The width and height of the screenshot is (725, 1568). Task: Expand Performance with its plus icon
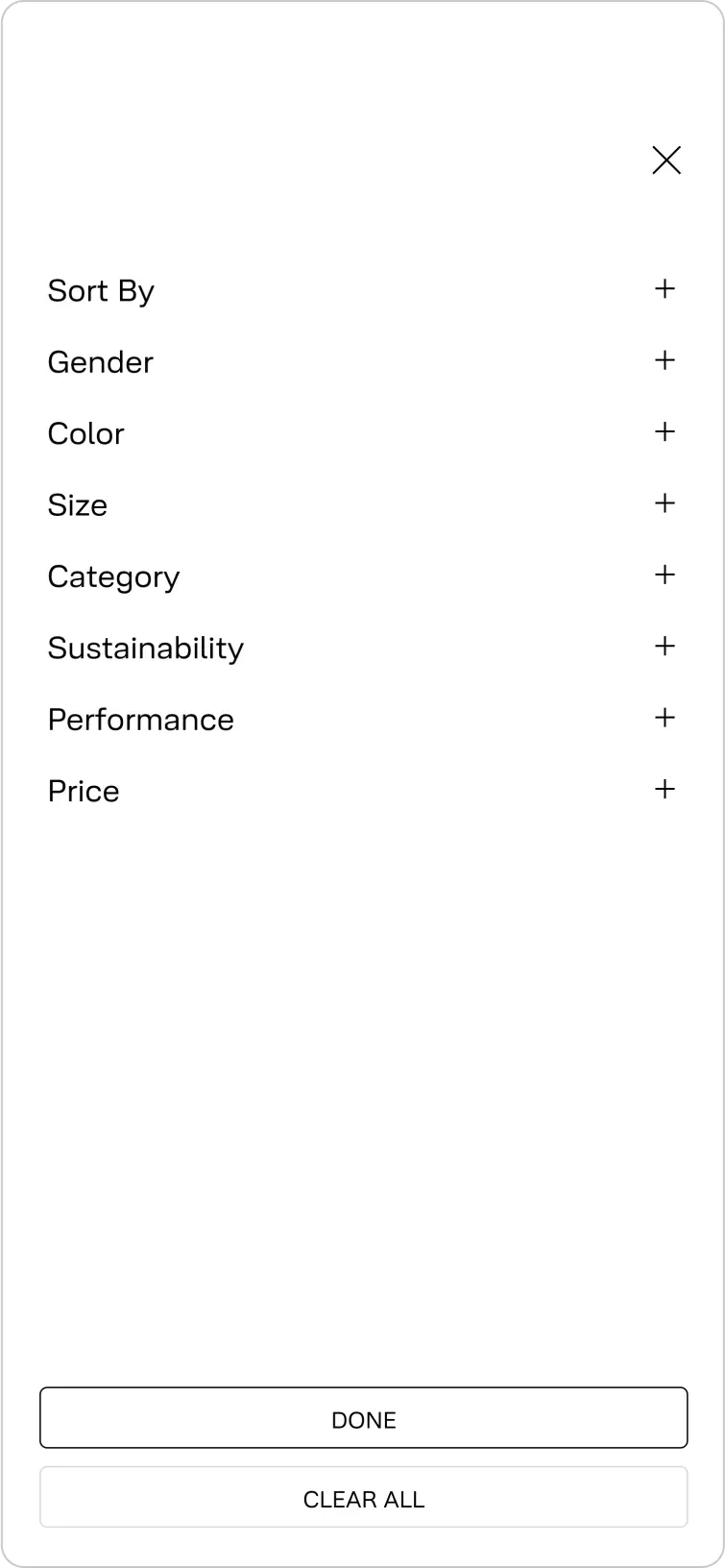pos(665,718)
